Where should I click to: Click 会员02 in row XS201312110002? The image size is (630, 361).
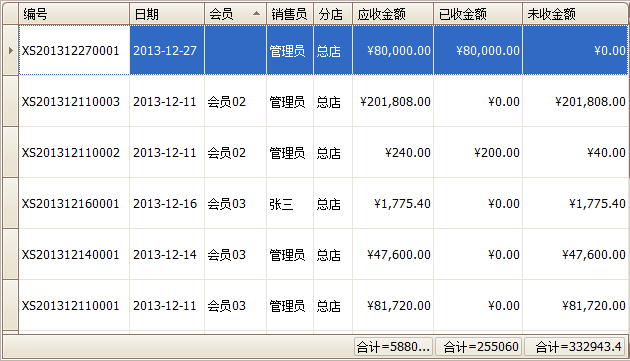[235, 152]
